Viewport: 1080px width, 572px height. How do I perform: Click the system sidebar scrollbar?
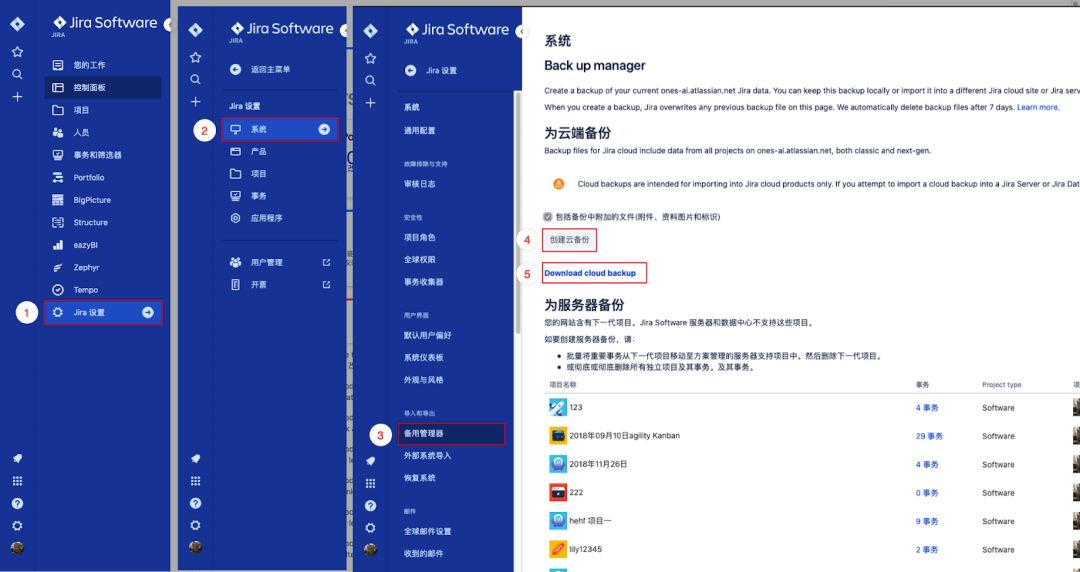click(x=517, y=212)
